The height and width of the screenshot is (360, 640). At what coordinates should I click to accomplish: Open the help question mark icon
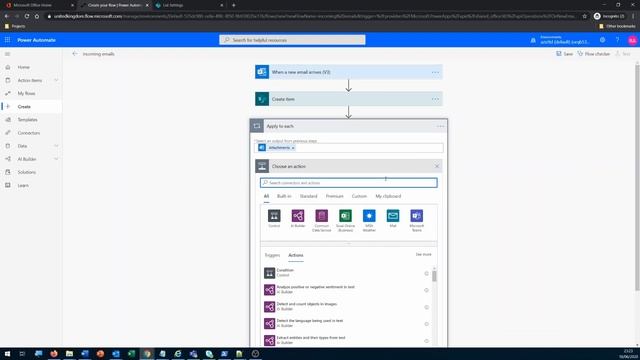coord(617,40)
